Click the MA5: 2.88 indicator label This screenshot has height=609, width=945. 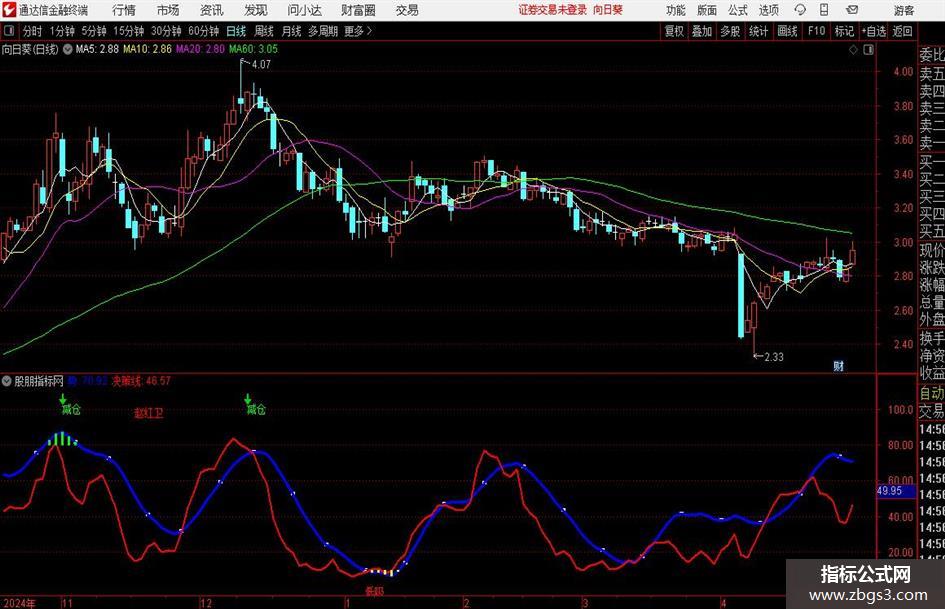click(x=97, y=49)
